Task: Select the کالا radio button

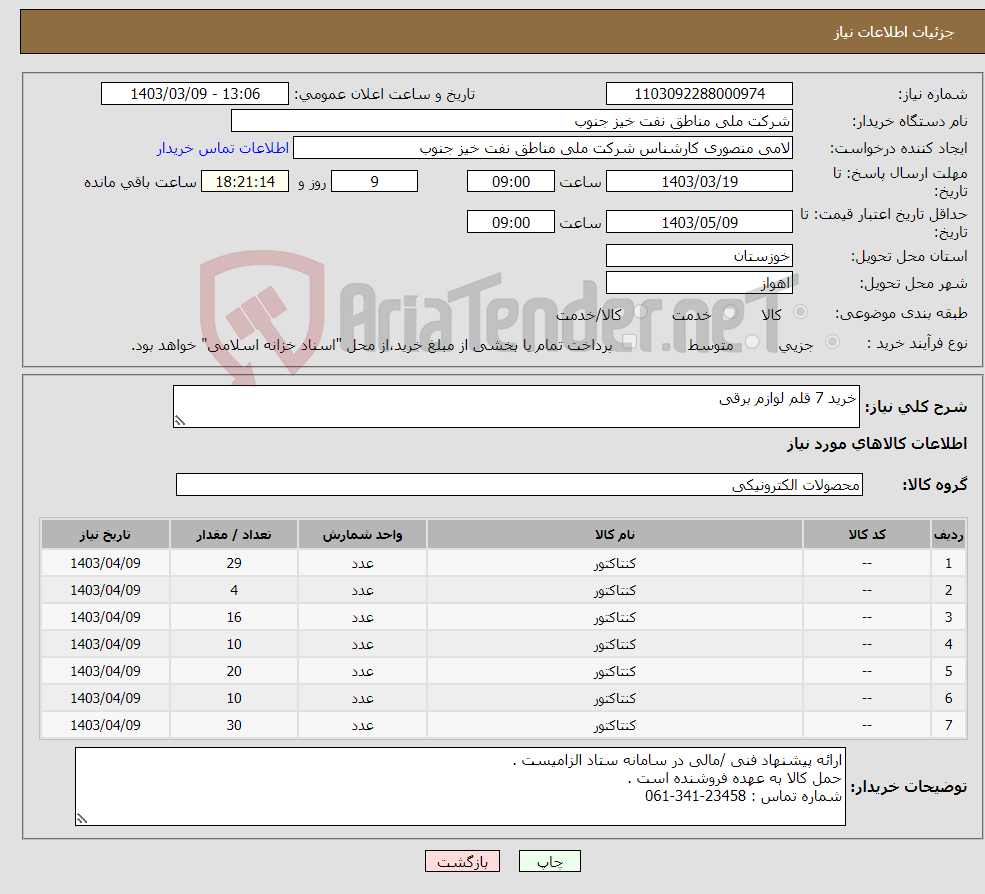Action: 800,311
